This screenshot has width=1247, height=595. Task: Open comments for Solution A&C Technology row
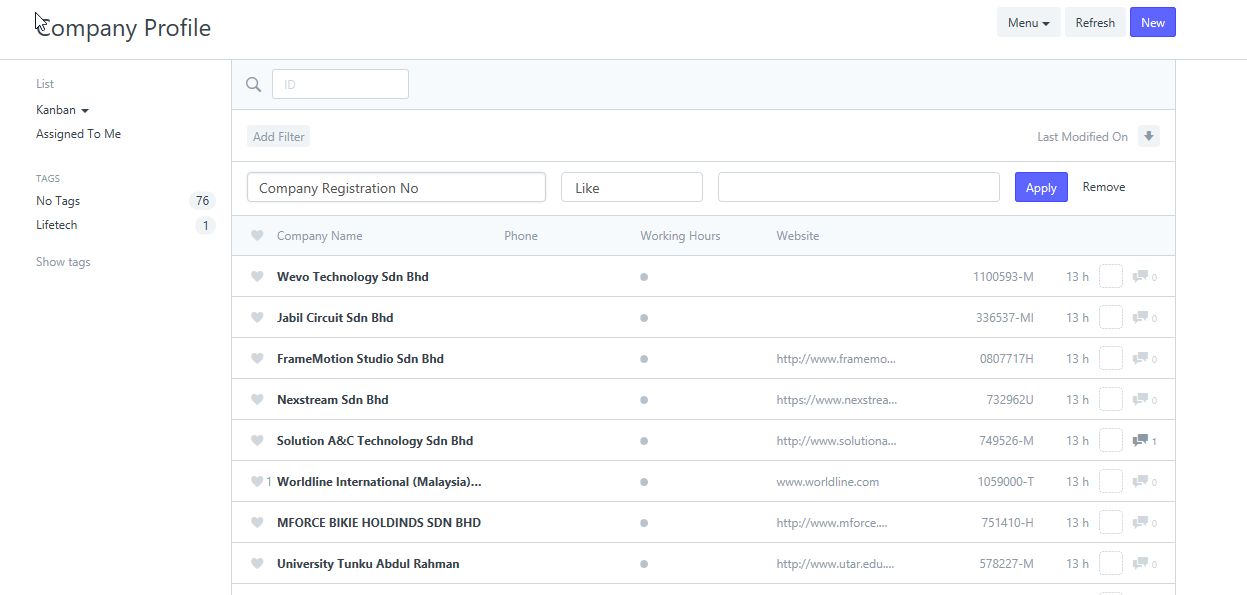click(x=1144, y=441)
